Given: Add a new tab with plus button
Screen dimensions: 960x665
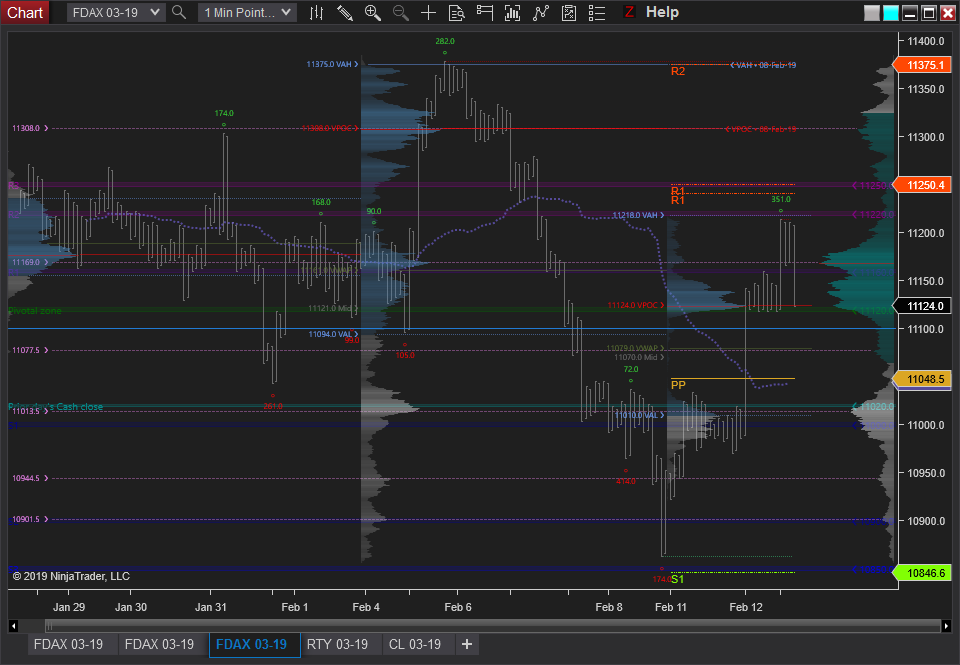Looking at the screenshot, I should click(x=467, y=644).
